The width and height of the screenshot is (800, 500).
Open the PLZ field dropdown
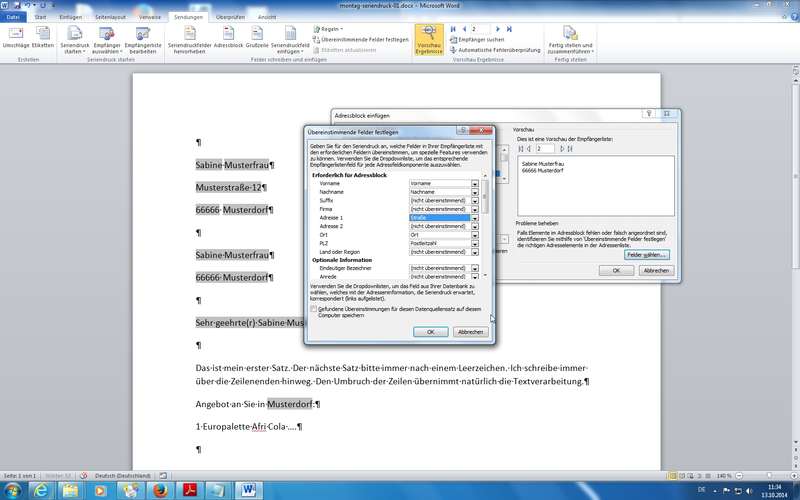[474, 243]
